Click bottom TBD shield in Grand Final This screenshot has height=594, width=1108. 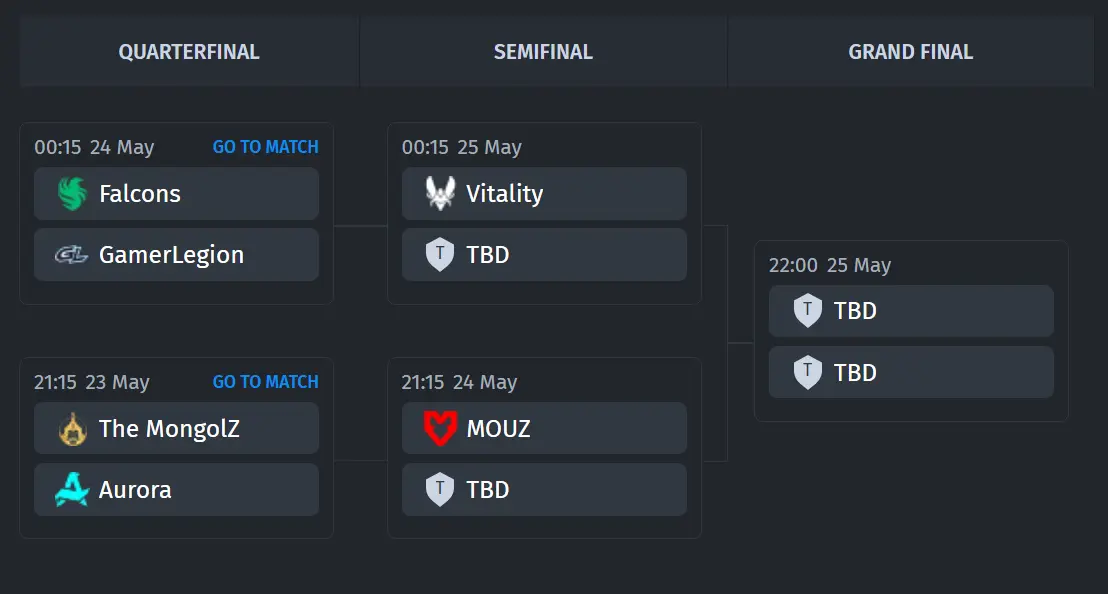[807, 372]
